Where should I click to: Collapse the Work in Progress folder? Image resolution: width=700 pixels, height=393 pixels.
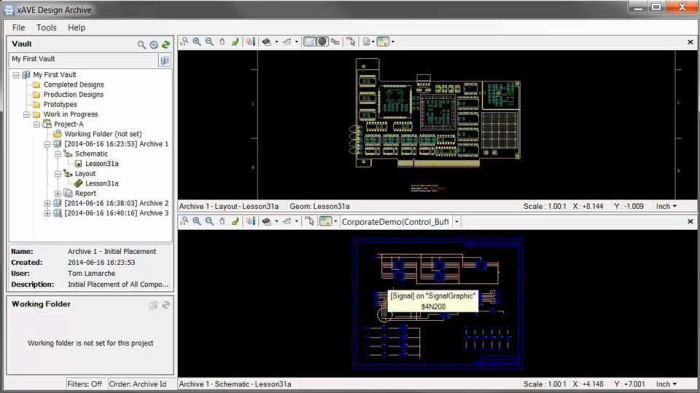(26, 115)
